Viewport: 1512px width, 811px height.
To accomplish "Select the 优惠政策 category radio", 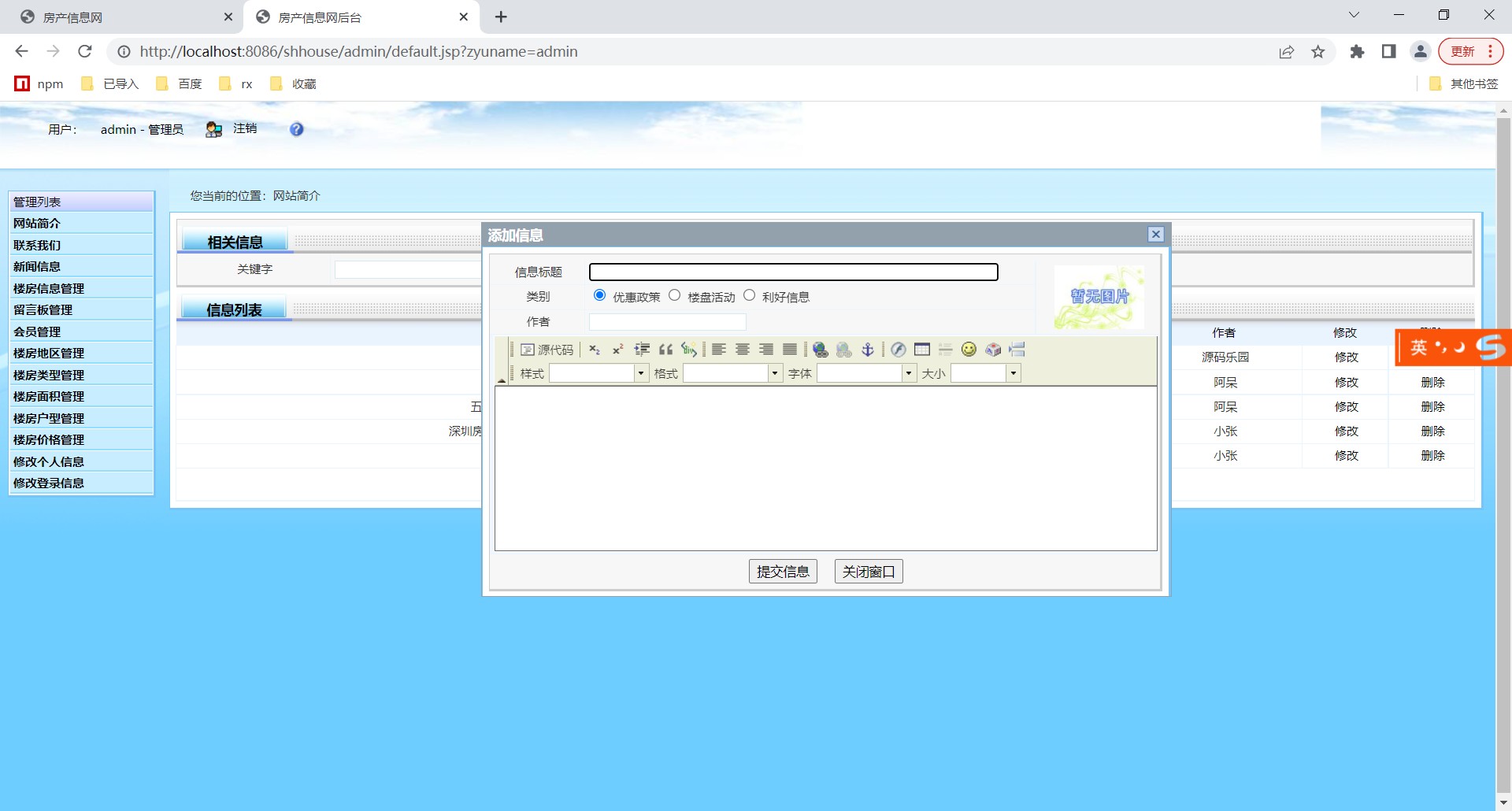I will tap(600, 295).
